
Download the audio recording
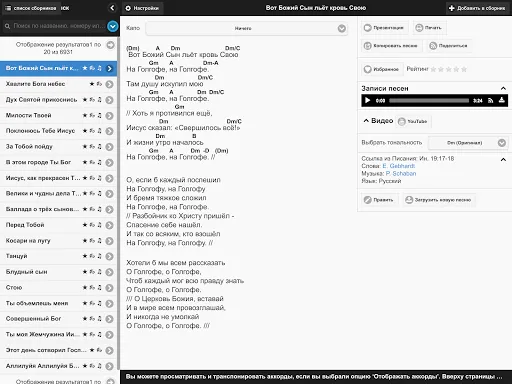(x=501, y=100)
